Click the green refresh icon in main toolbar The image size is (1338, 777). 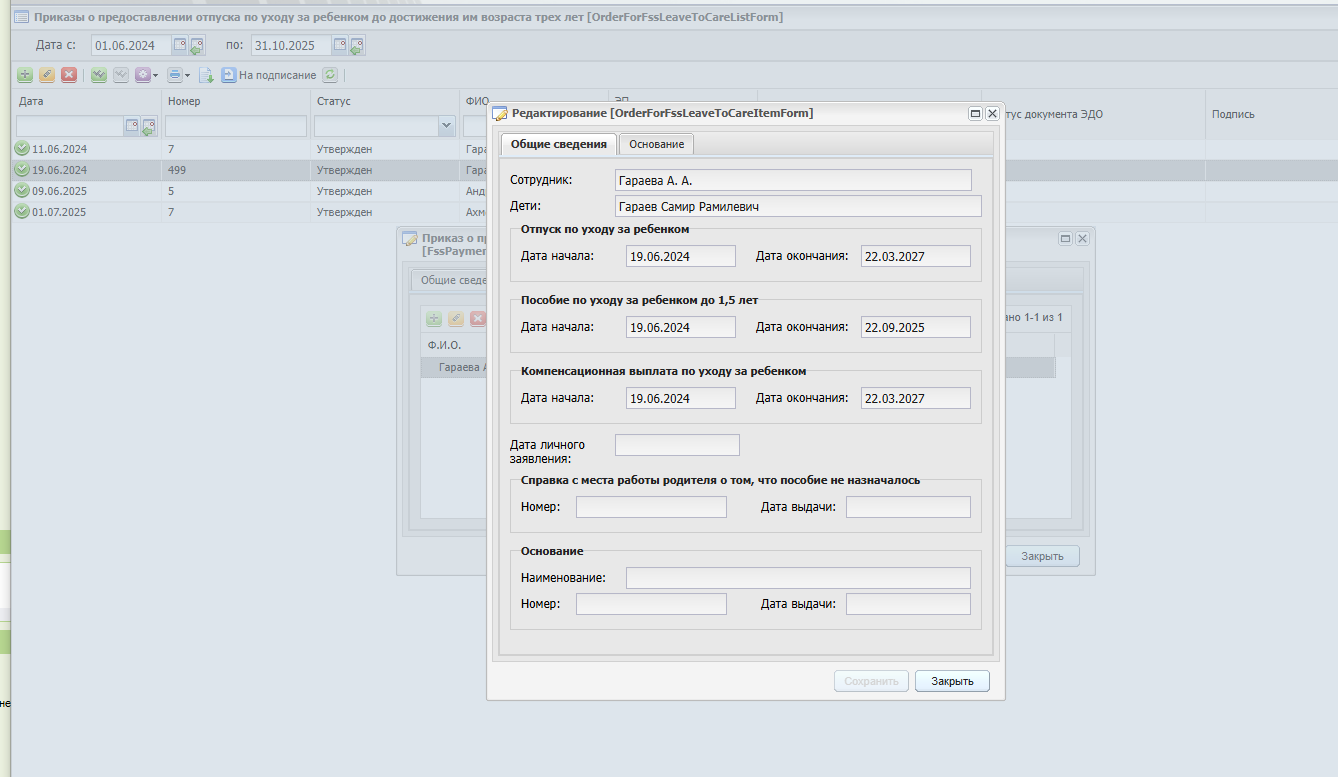pyautogui.click(x=330, y=75)
